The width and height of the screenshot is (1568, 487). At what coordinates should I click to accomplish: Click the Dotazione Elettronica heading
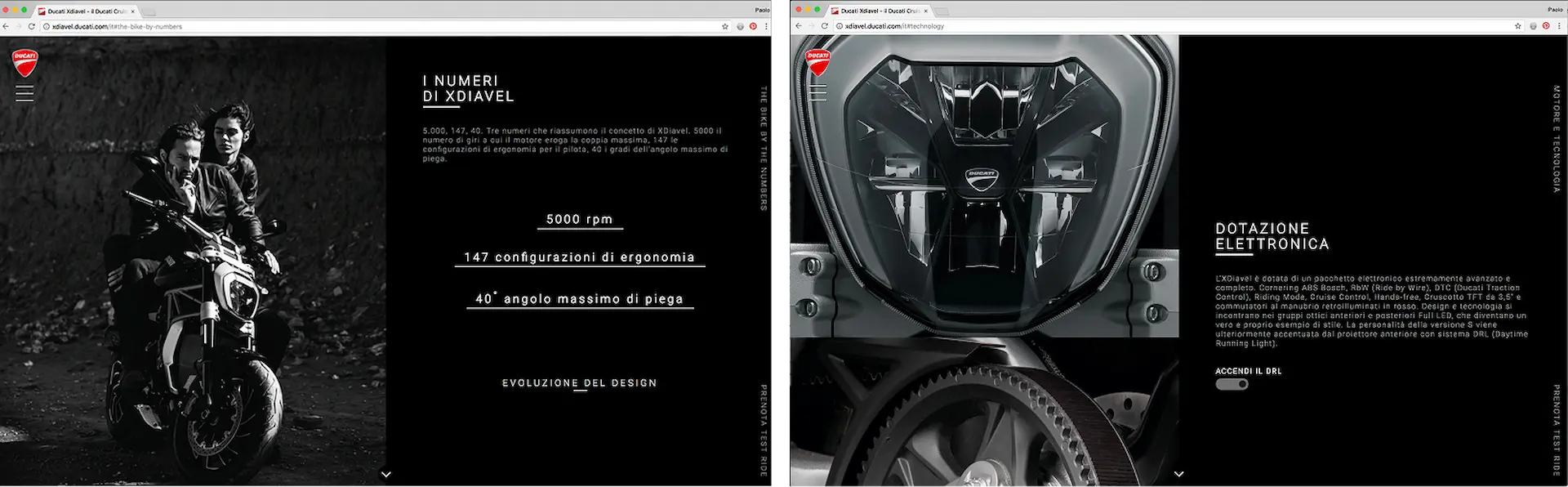pyautogui.click(x=1272, y=236)
